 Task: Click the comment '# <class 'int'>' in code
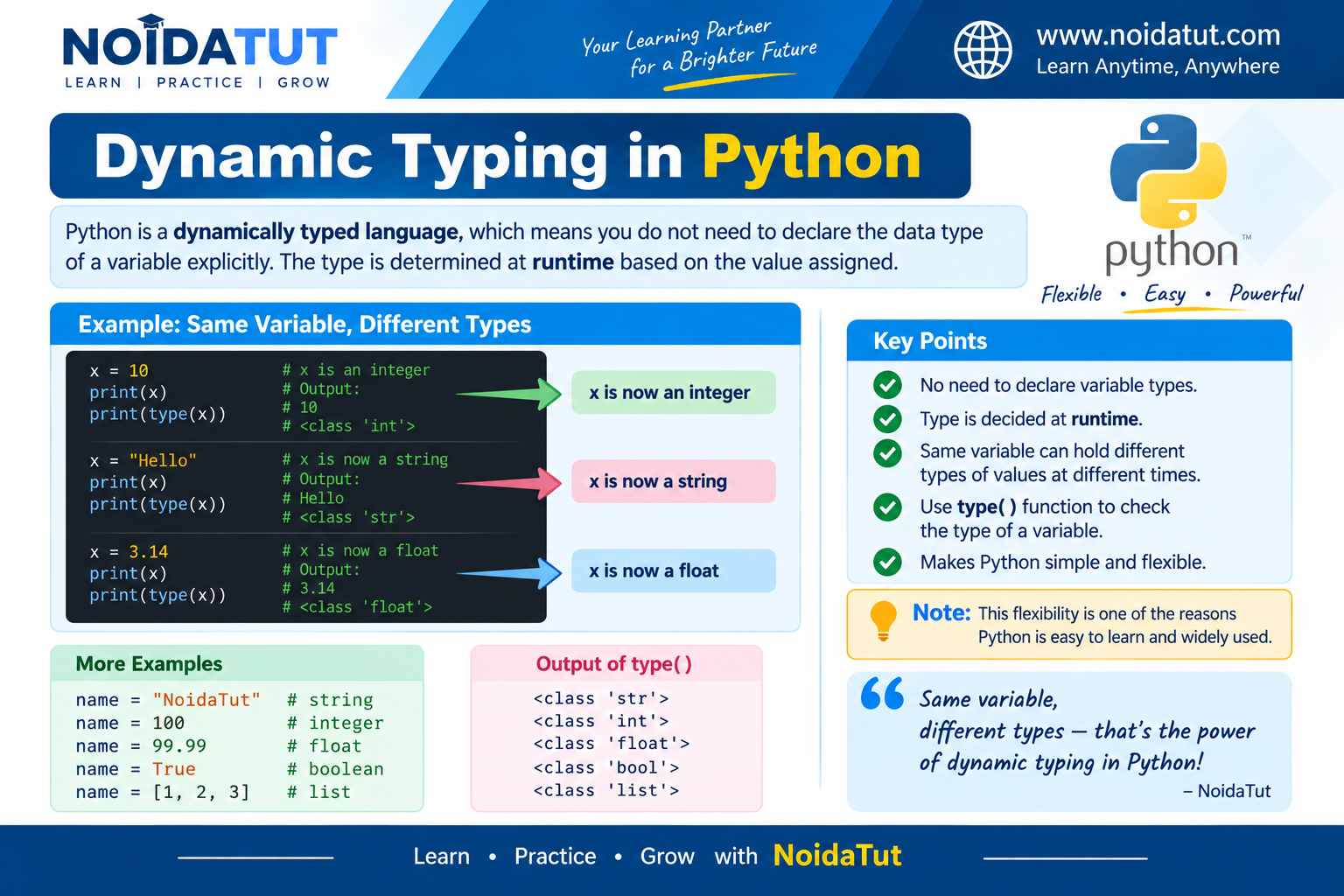tap(348, 426)
